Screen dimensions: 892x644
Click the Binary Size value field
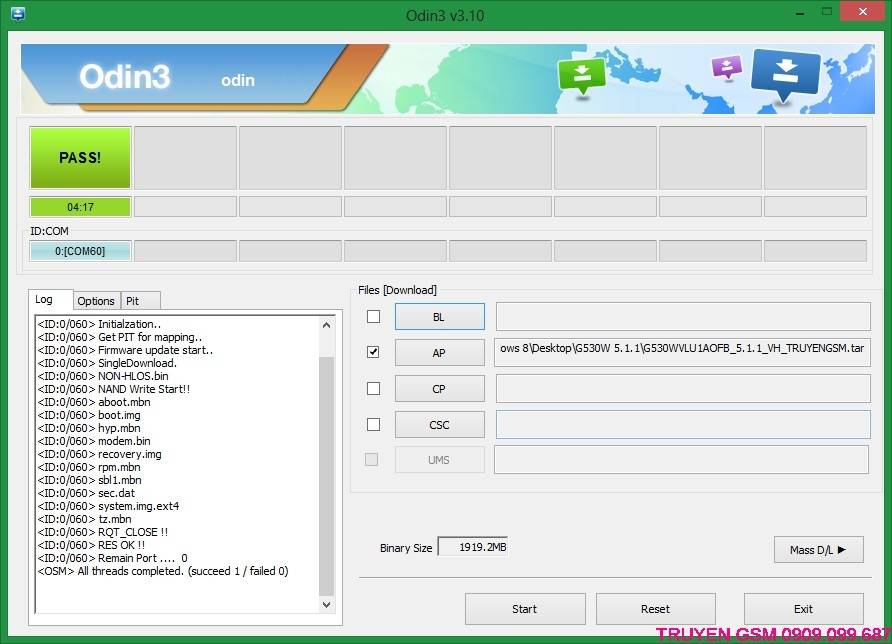pos(473,547)
